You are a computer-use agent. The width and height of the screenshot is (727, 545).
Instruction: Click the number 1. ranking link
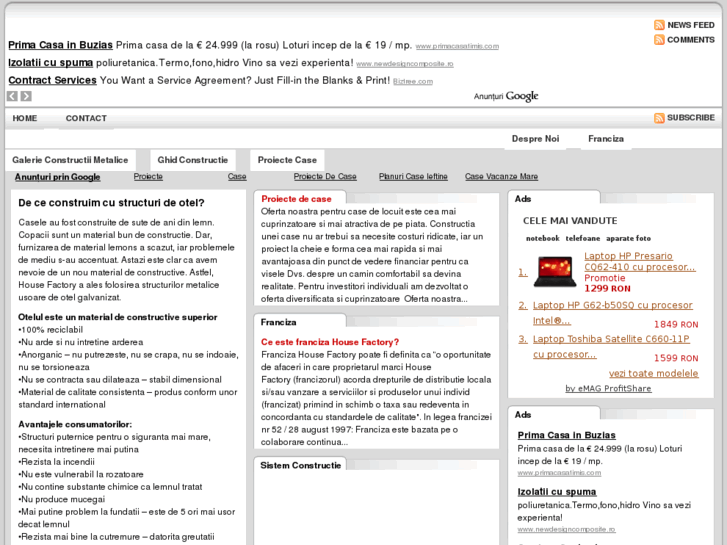(x=523, y=272)
